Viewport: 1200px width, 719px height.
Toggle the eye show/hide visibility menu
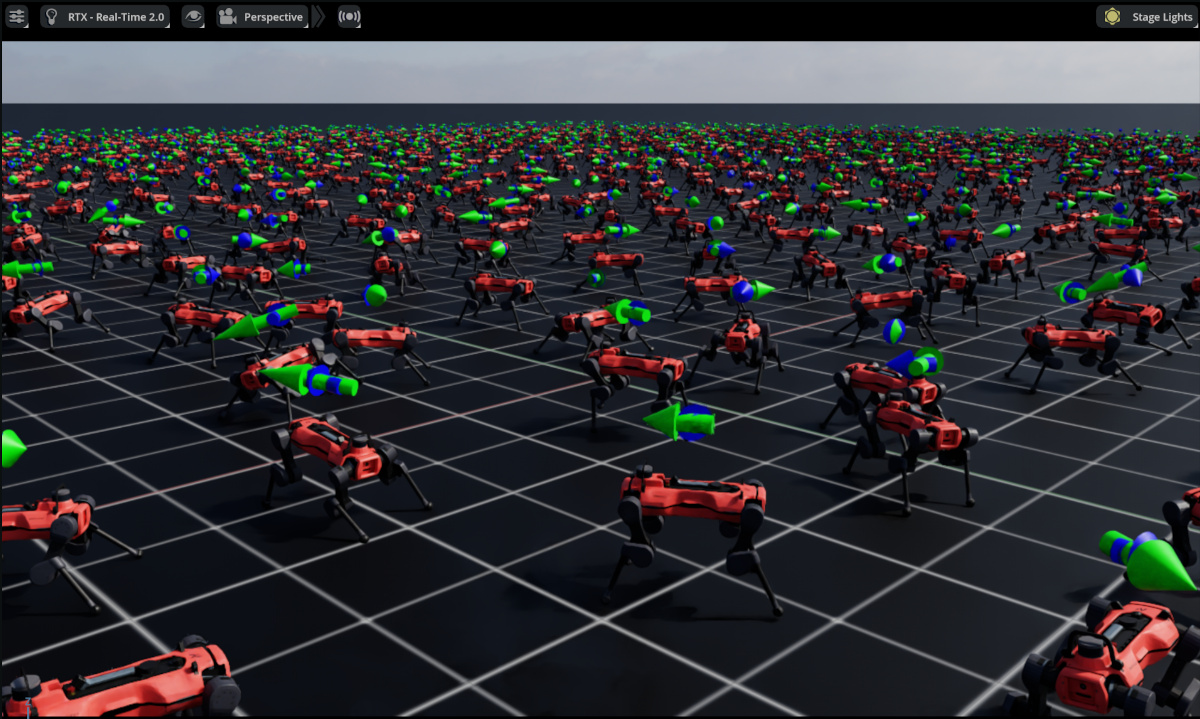pyautogui.click(x=193, y=17)
